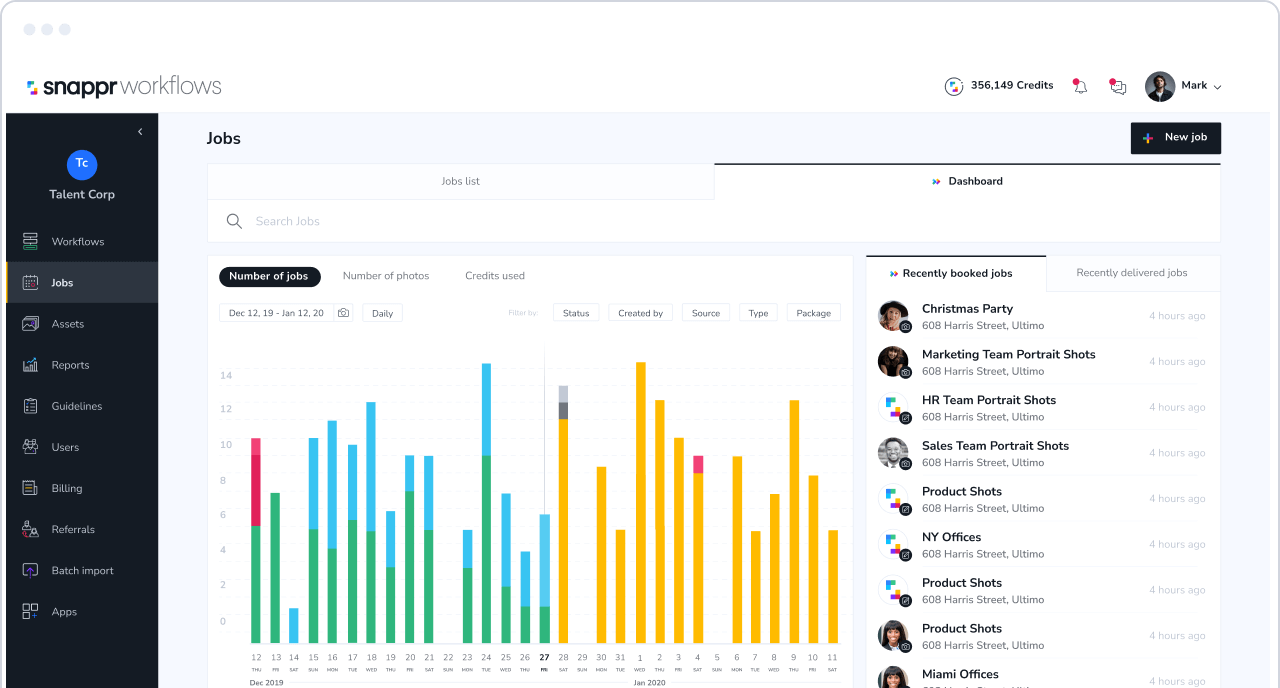The width and height of the screenshot is (1280, 688).
Task: Open the notifications bell
Action: (x=1079, y=86)
